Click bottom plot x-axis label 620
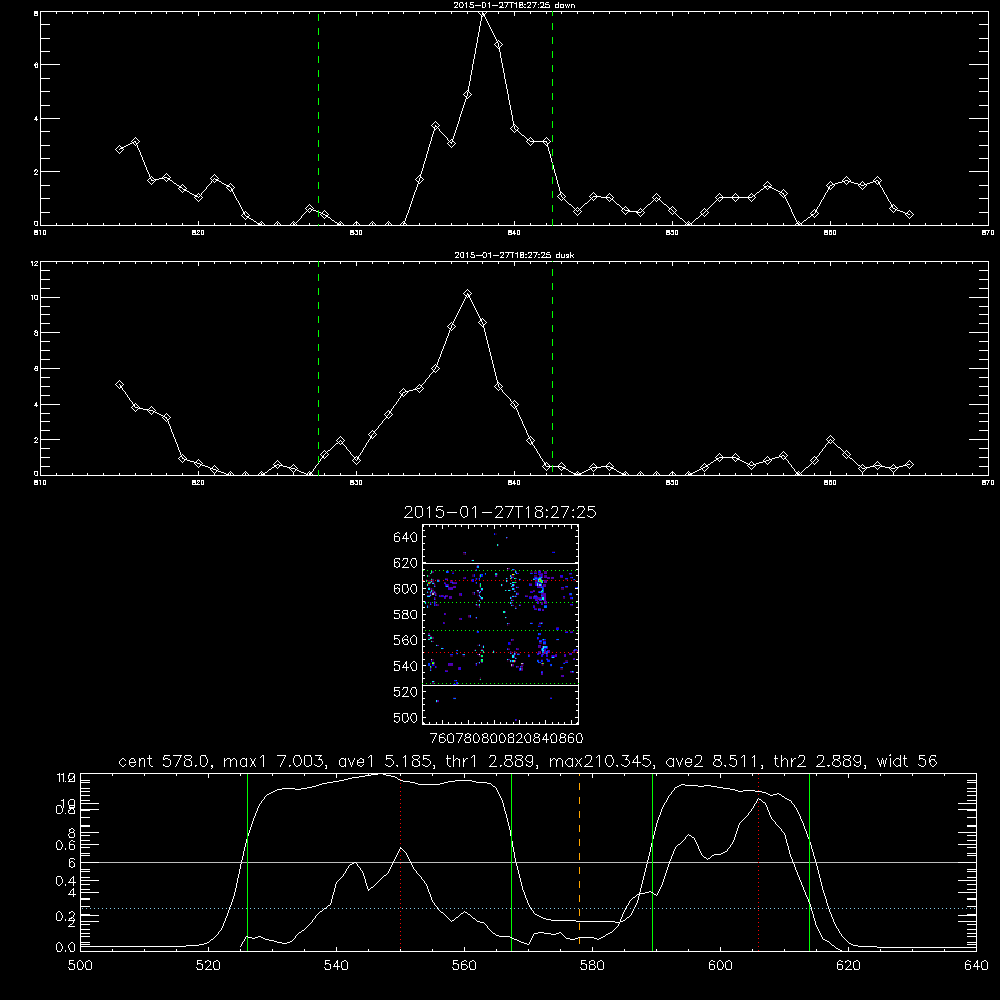Viewport: 1000px width, 1000px height. (848, 966)
